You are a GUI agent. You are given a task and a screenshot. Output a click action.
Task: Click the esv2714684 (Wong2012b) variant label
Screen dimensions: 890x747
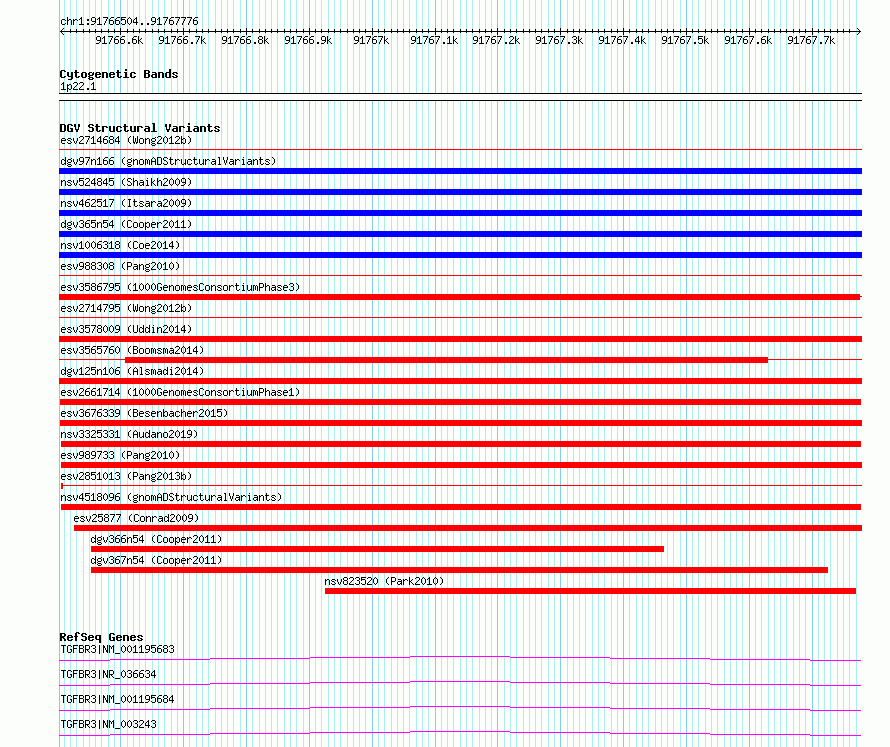[x=126, y=140]
